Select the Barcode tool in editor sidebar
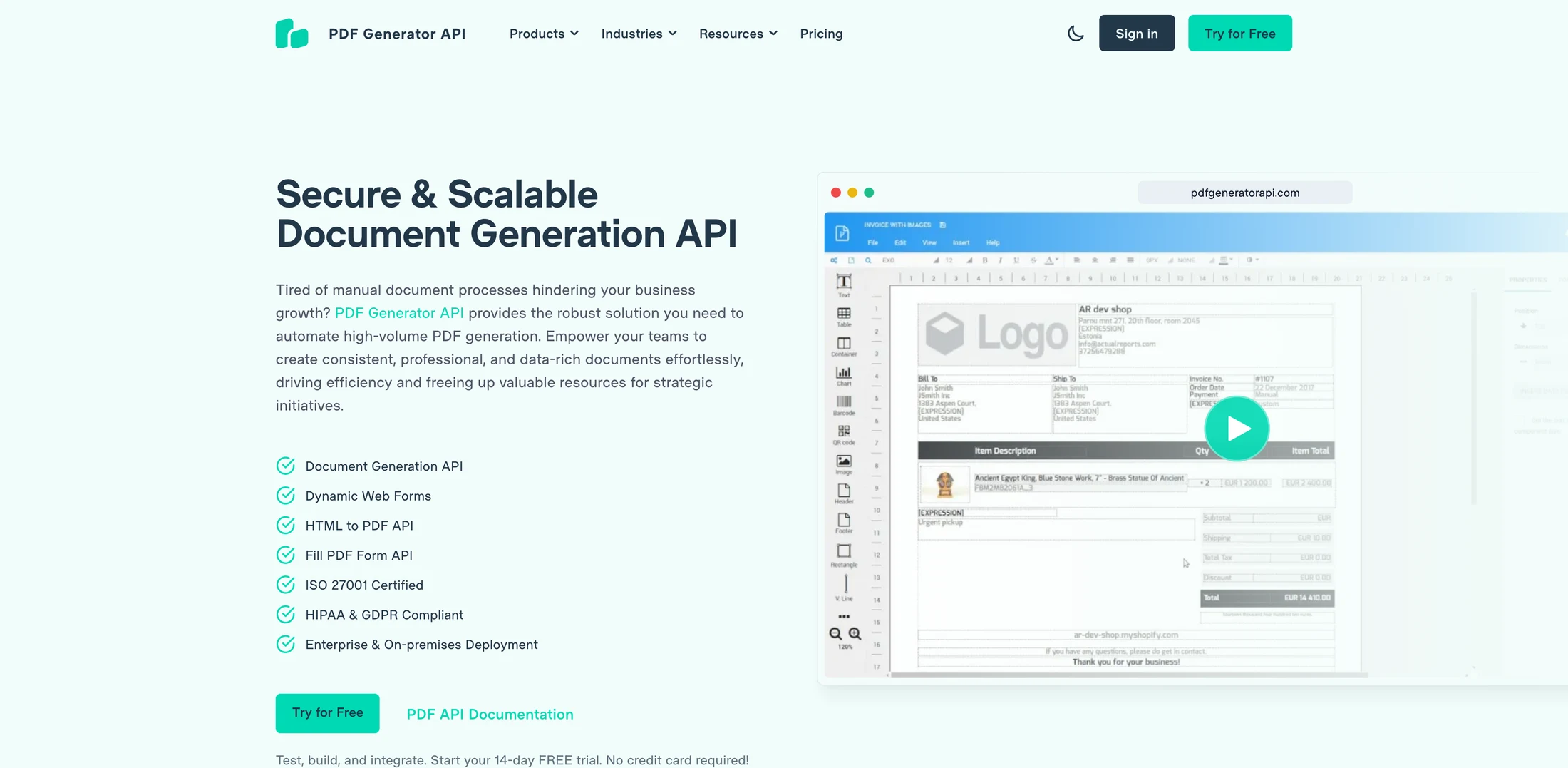This screenshot has height=768, width=1568. pos(844,405)
